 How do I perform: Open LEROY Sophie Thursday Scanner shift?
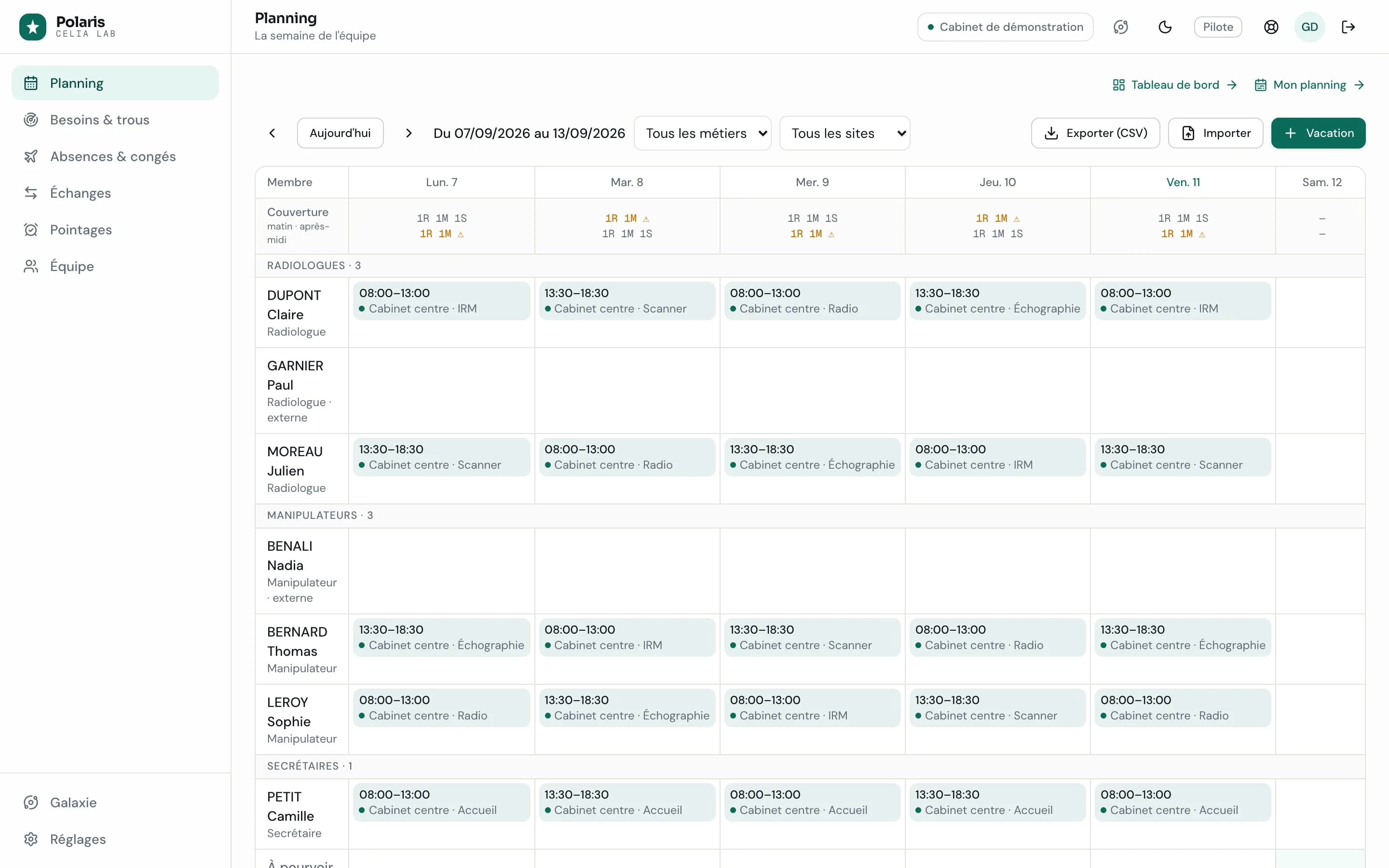click(997, 708)
